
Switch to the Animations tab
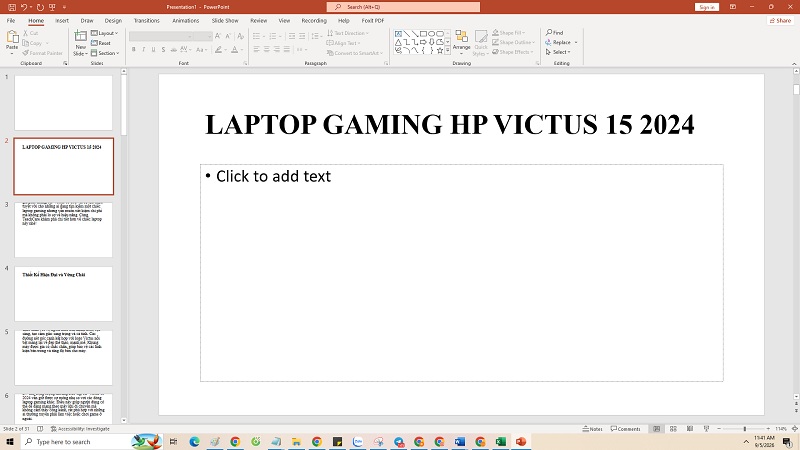click(x=185, y=20)
